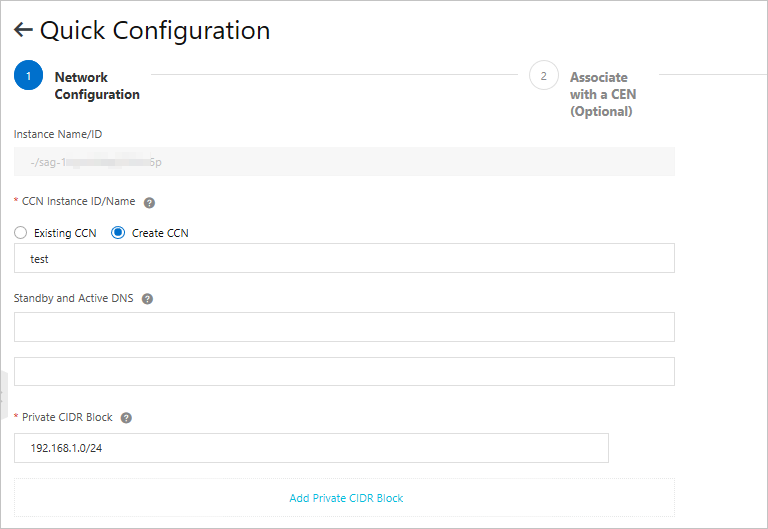Open help icon beside Standby and Active DNS
Screen dimensions: 768x529
coord(147,299)
